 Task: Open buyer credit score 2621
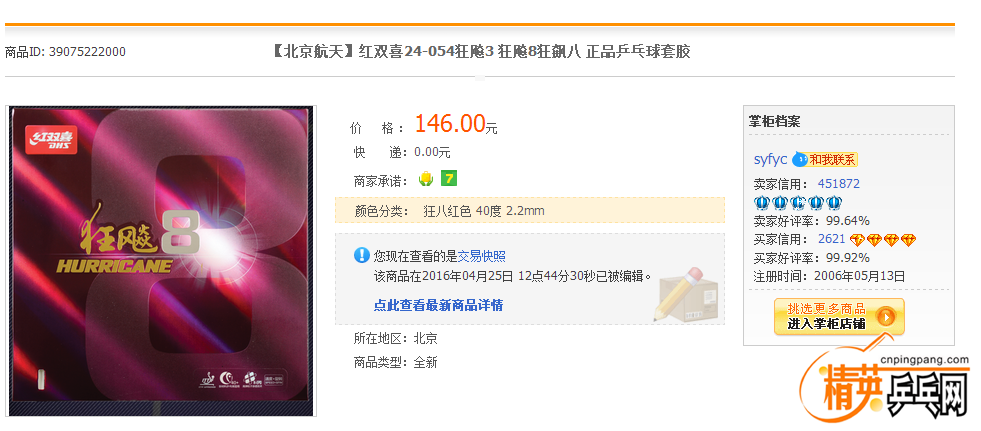click(x=831, y=239)
